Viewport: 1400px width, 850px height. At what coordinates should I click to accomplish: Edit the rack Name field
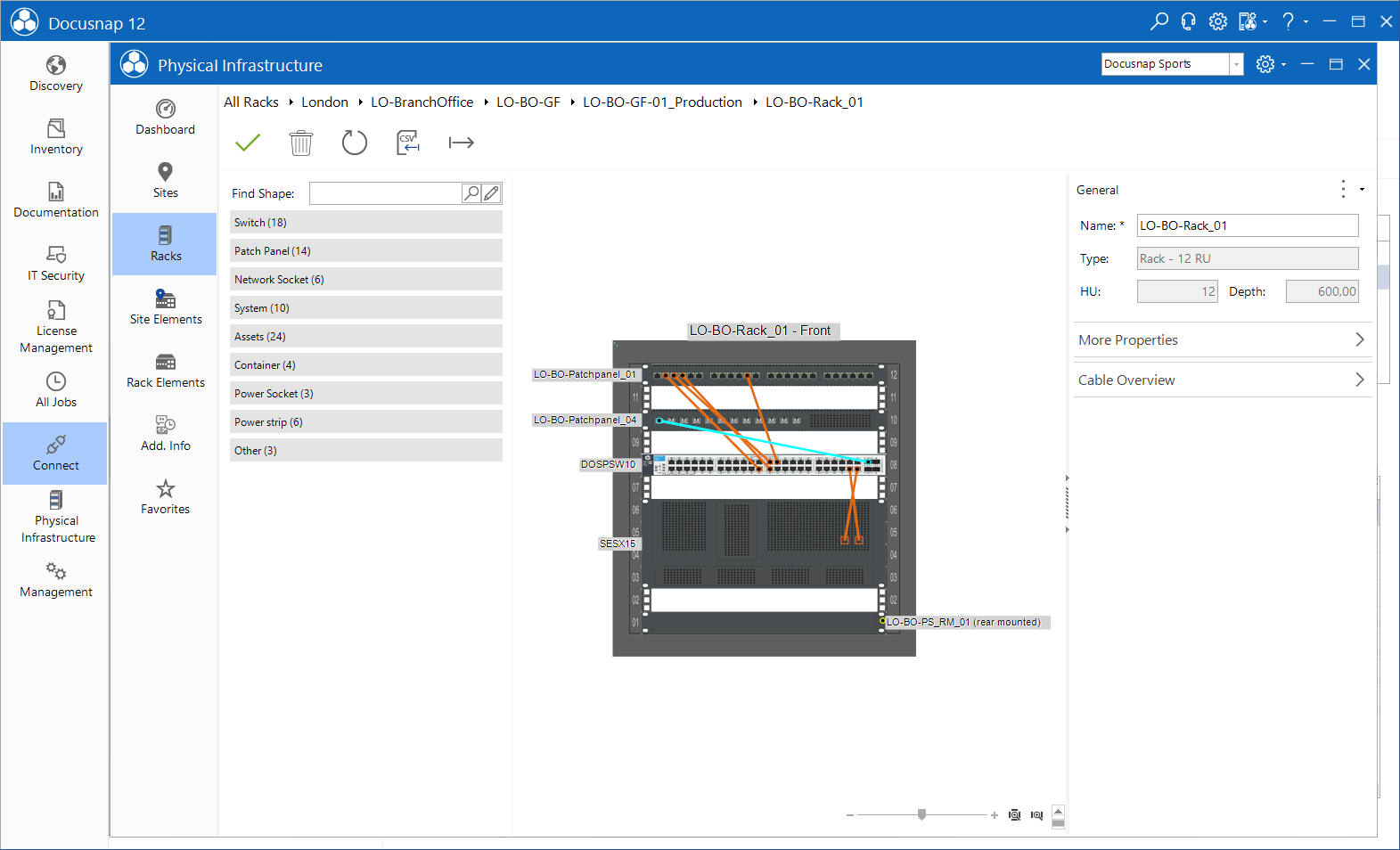tap(1248, 225)
